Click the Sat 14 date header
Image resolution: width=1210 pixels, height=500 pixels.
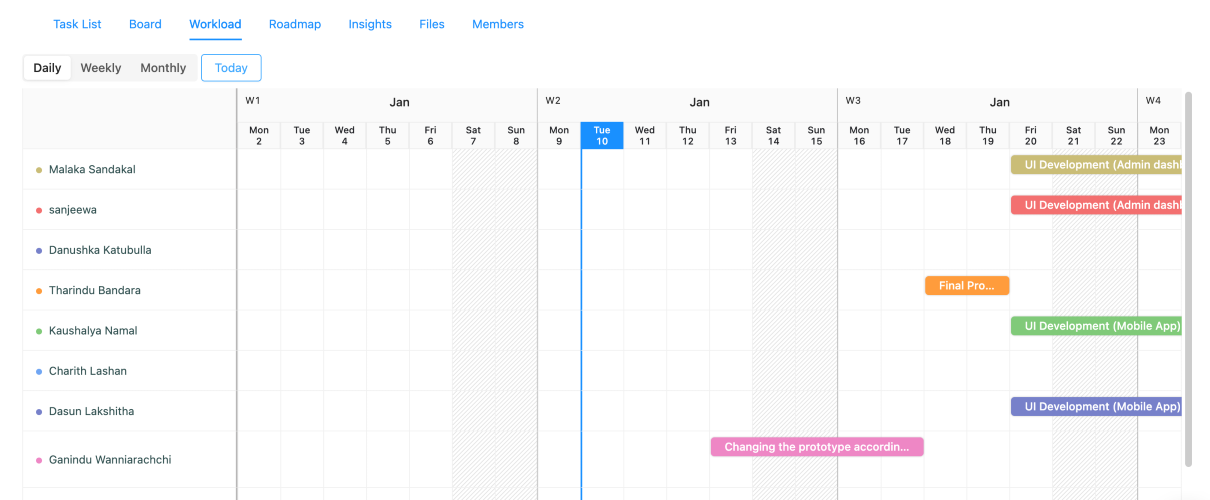tap(774, 136)
